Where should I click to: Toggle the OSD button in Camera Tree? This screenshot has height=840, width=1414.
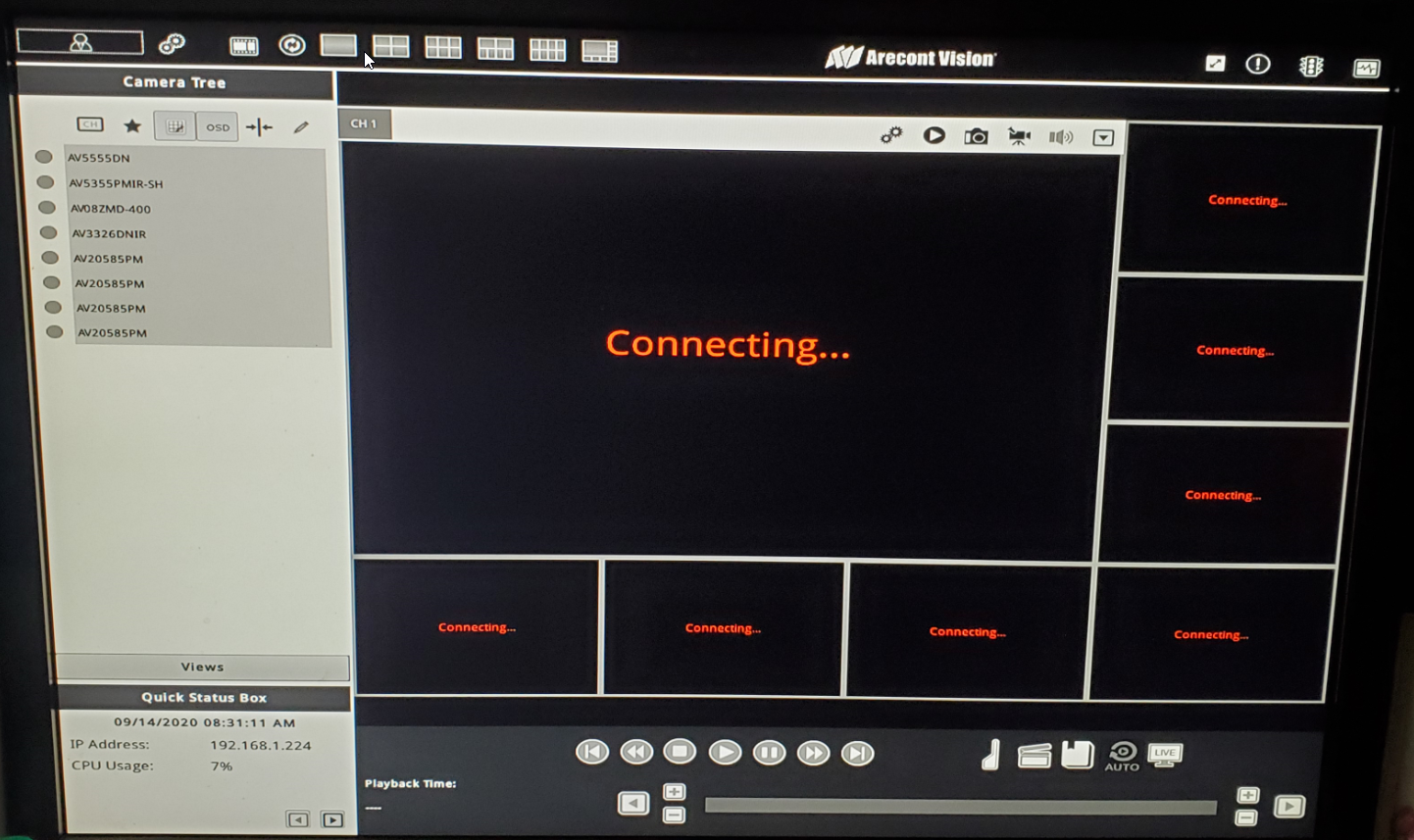(218, 127)
